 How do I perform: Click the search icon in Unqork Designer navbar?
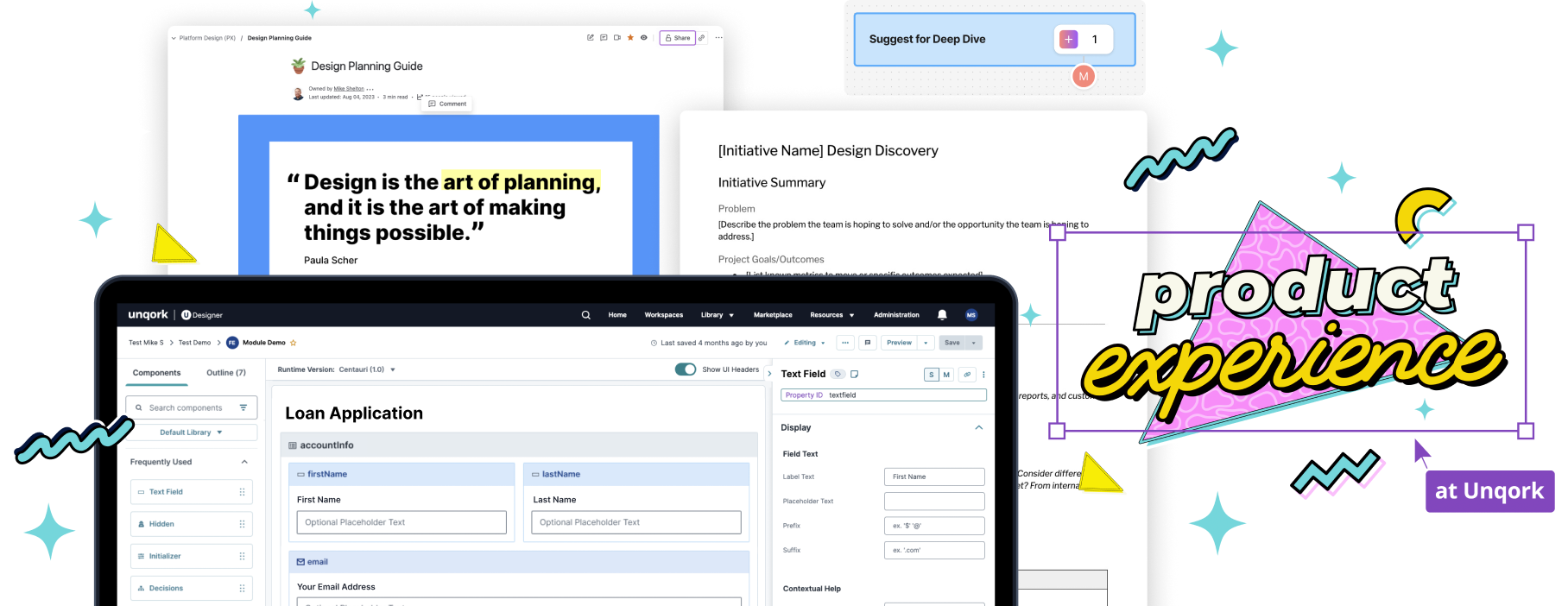[585, 315]
